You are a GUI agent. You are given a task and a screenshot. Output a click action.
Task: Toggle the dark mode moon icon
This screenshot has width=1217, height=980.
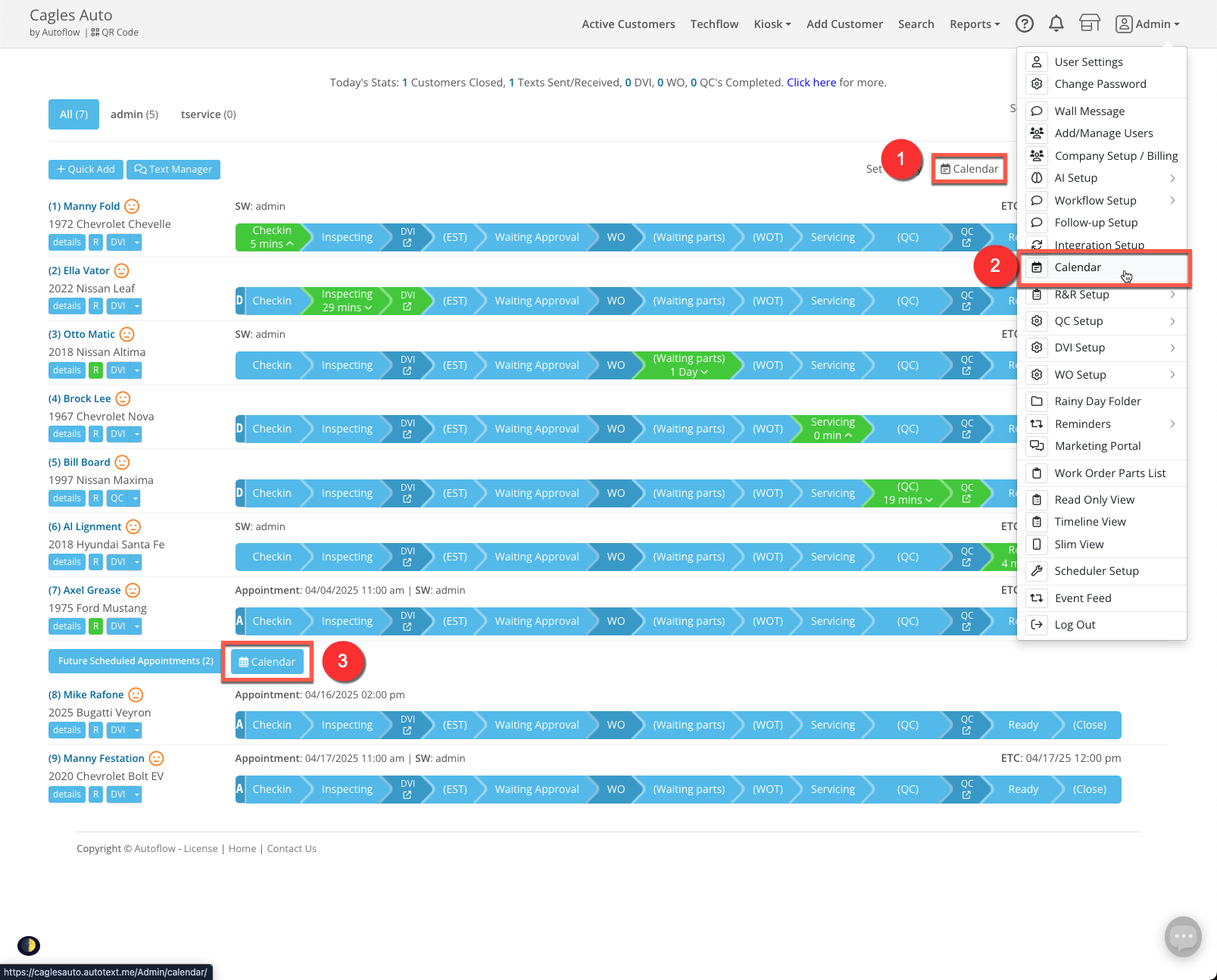coord(29,945)
